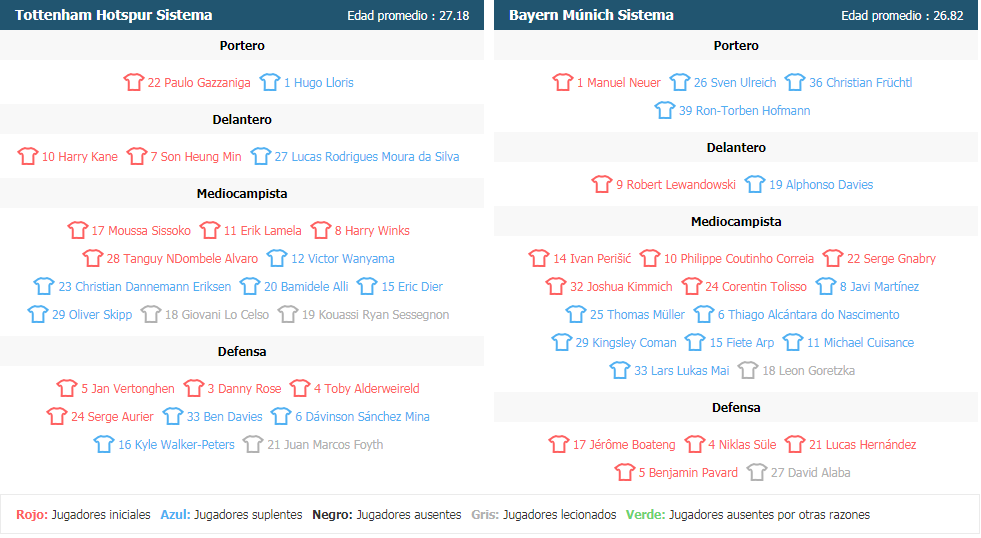Click the red shirt icon beside Jan Vertonghen
This screenshot has height=538, width=981.
(67, 388)
